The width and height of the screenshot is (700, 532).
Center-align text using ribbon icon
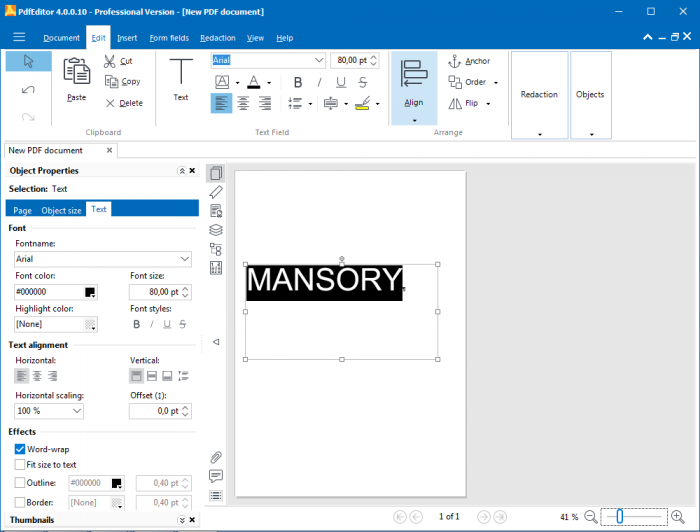click(243, 103)
